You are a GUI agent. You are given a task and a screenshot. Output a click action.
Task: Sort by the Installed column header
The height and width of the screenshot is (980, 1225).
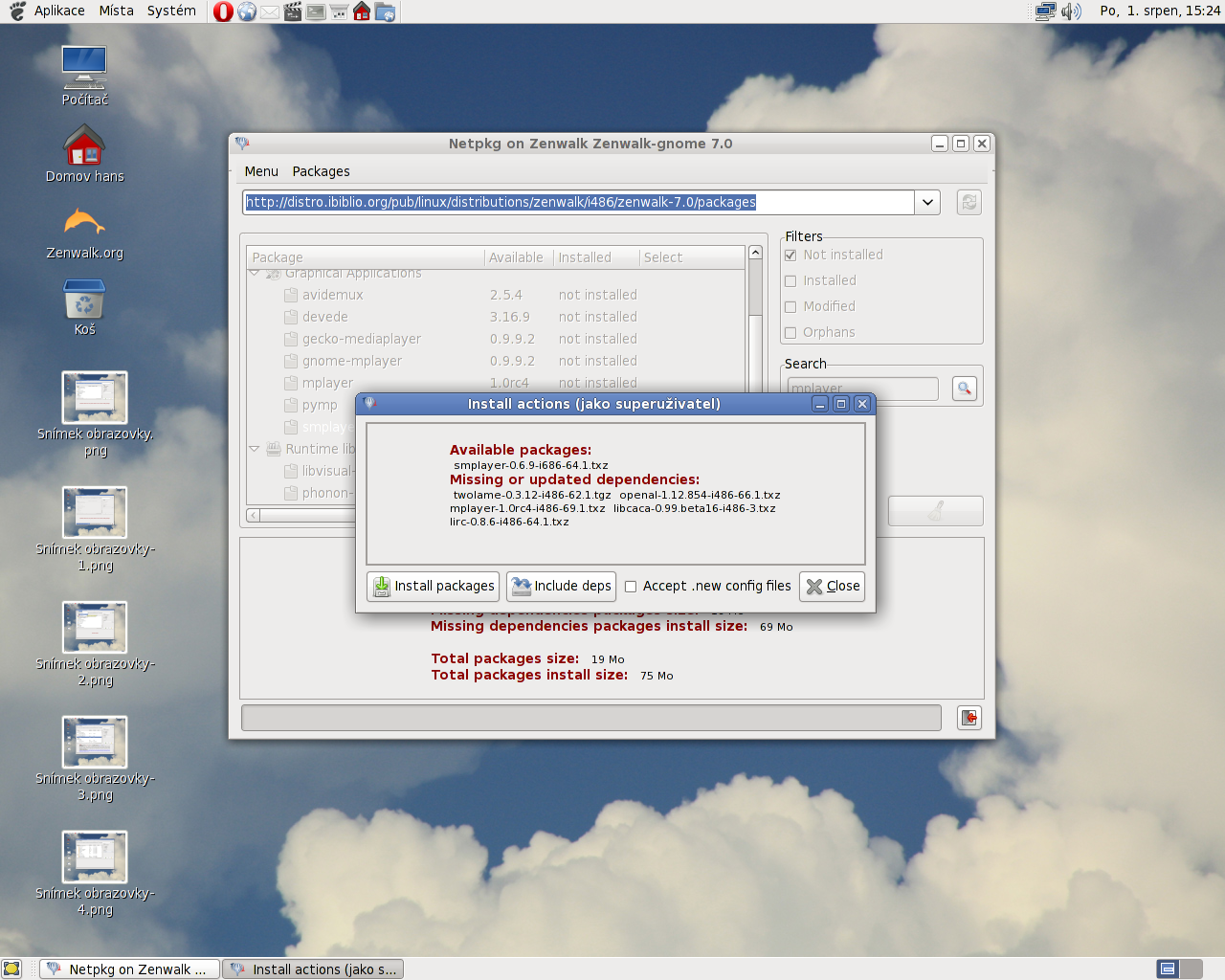pyautogui.click(x=596, y=257)
